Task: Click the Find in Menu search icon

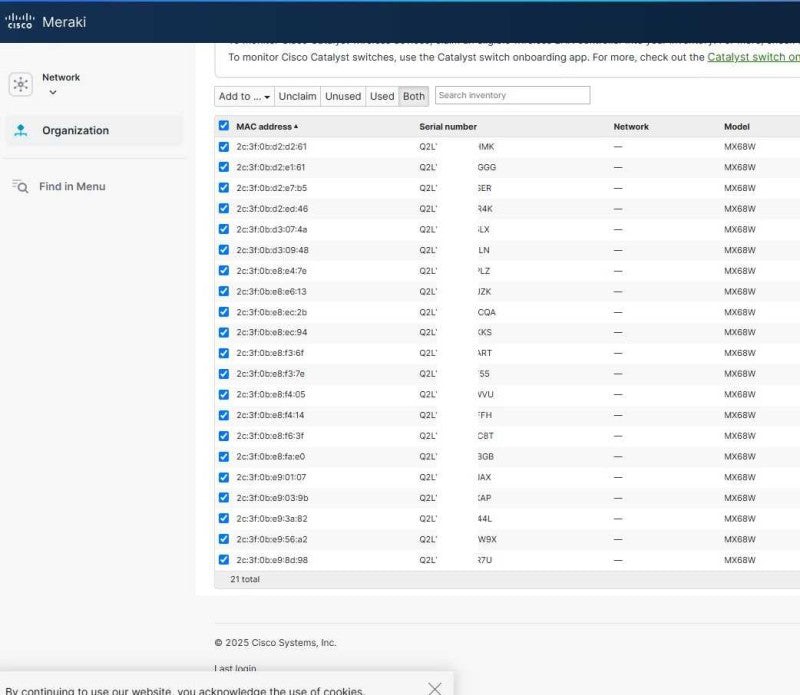Action: pyautogui.click(x=20, y=187)
